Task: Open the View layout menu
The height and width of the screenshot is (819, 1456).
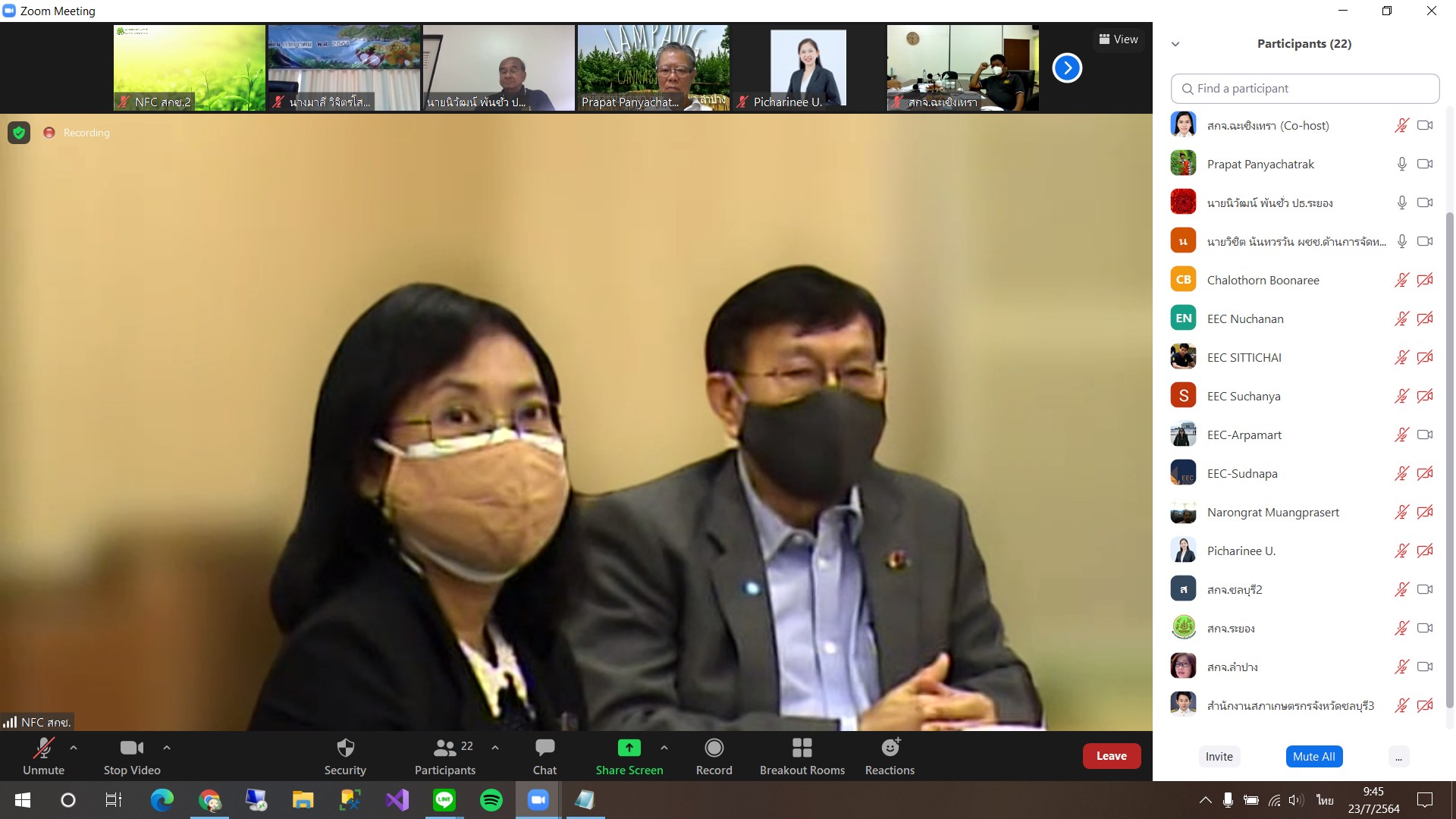Action: (x=1119, y=39)
